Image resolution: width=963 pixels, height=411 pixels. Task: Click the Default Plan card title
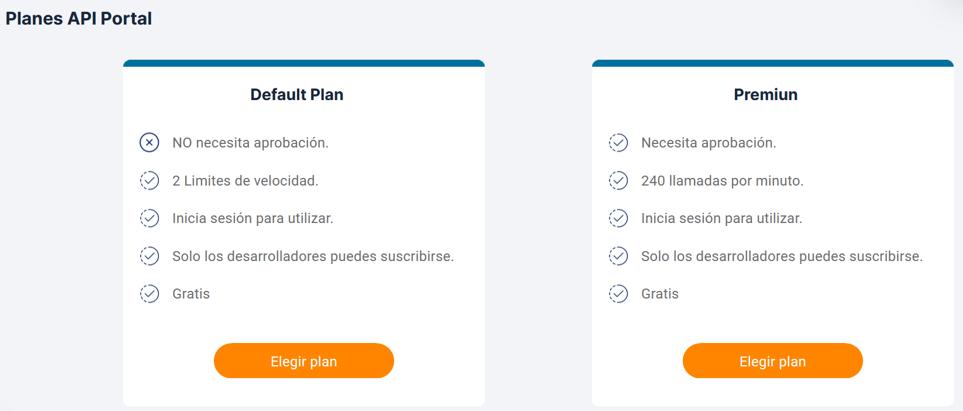coord(297,95)
